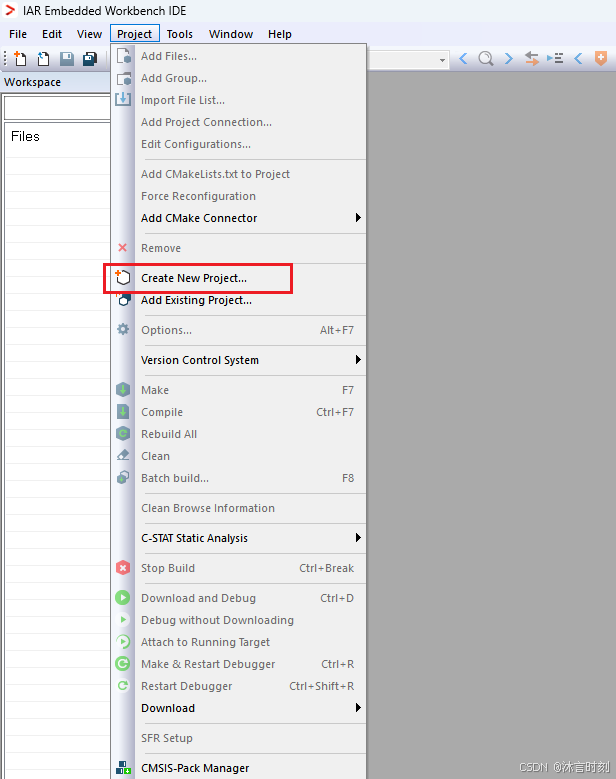The width and height of the screenshot is (616, 779).
Task: Click the Add Files menu icon
Action: (x=124, y=56)
